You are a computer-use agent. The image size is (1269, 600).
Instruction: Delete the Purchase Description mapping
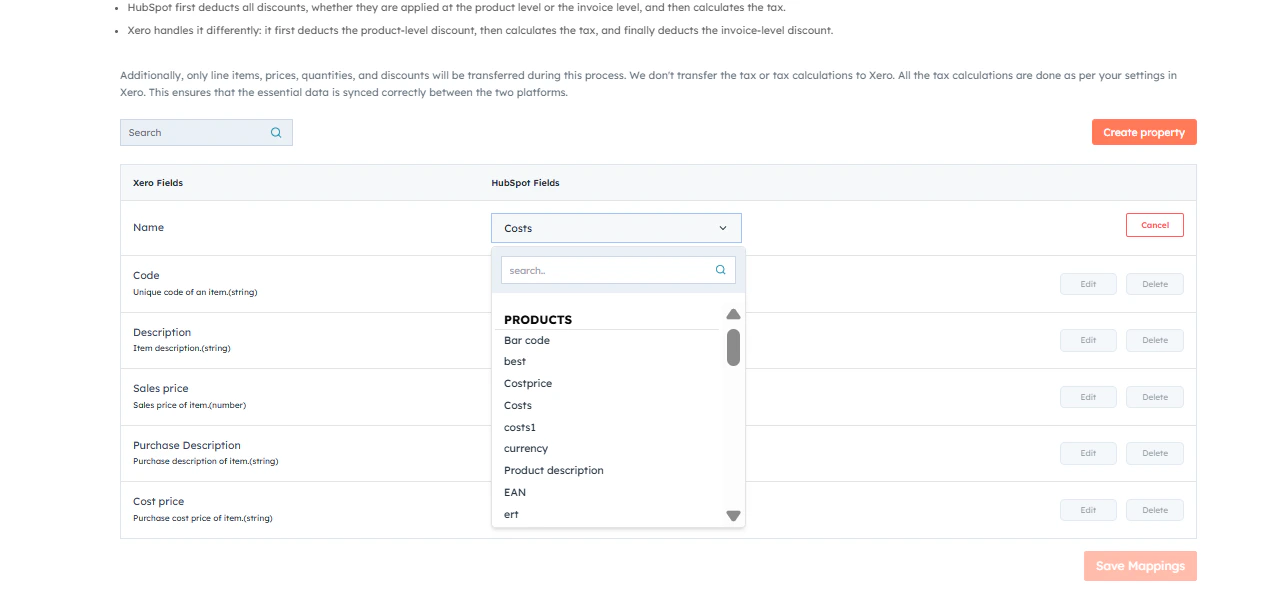1155,453
